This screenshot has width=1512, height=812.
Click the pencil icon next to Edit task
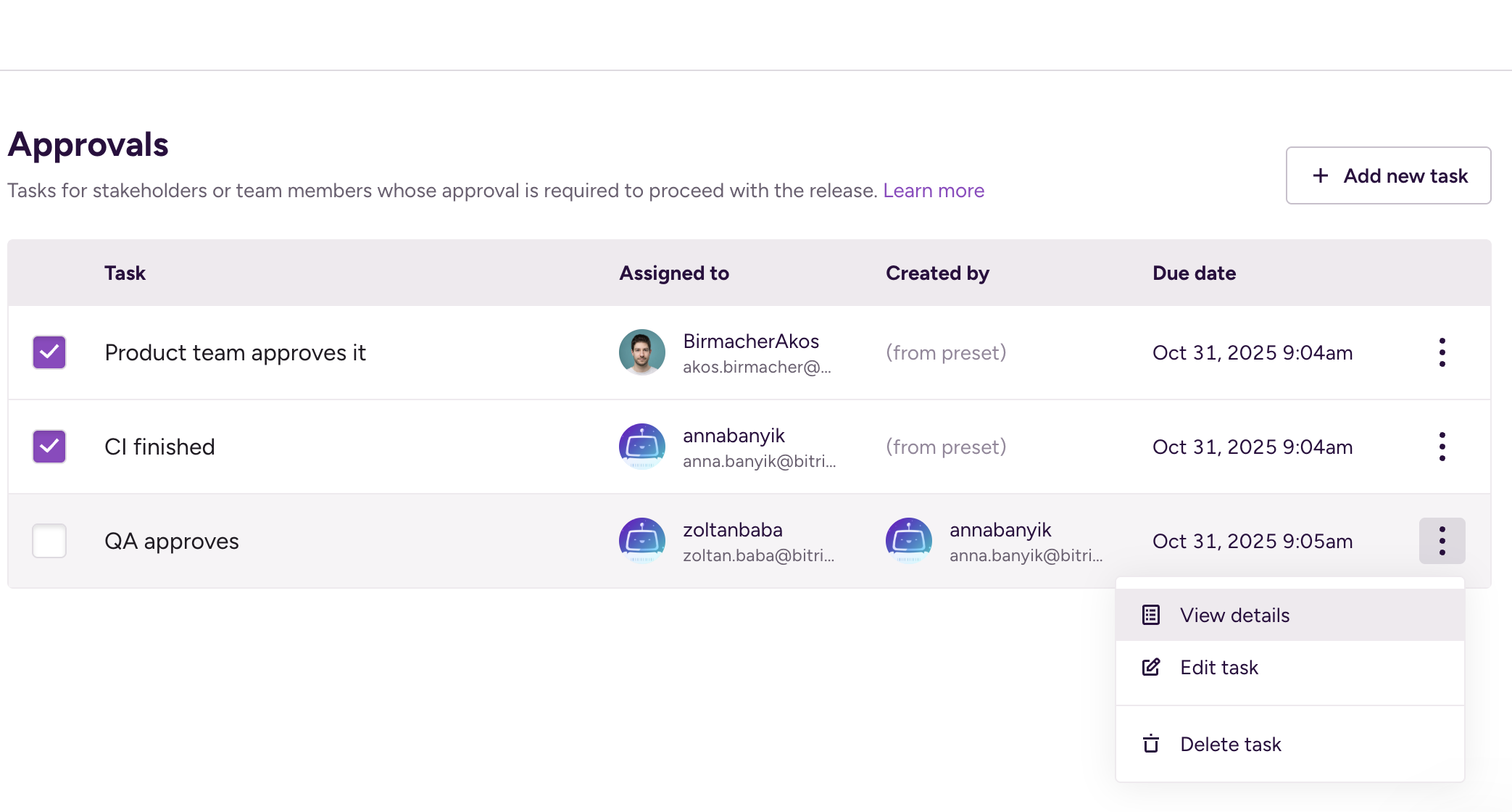[x=1150, y=667]
